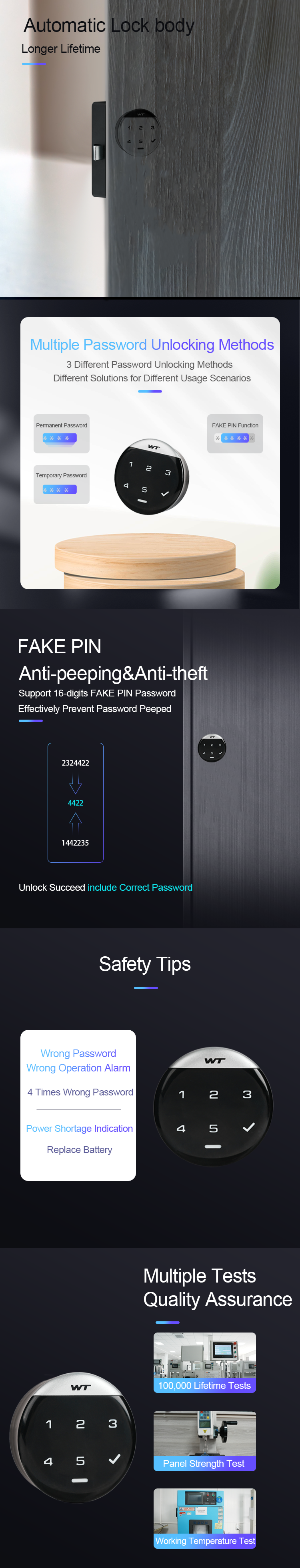Open the Panel Strength Test image
300x1568 pixels.
point(204,1441)
